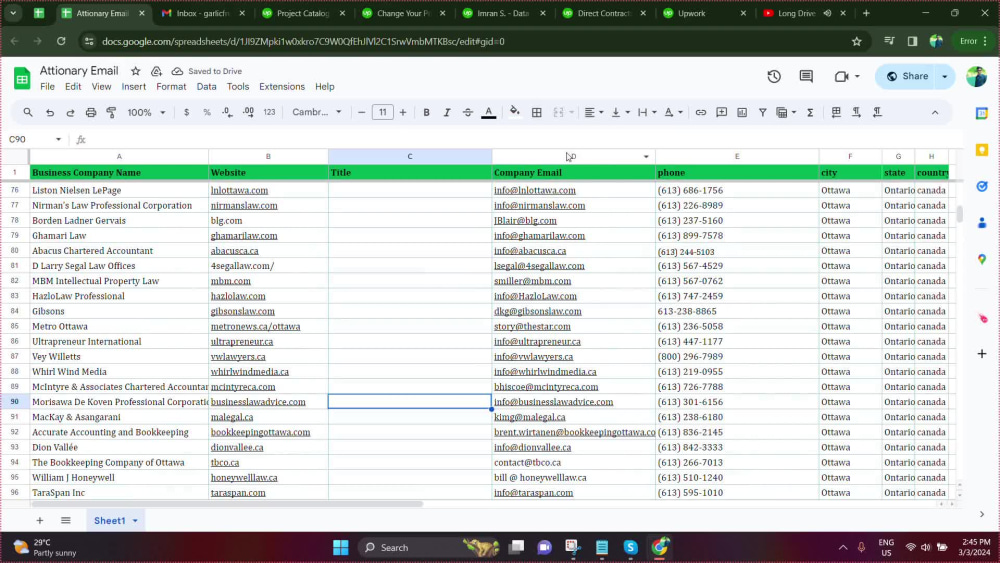
Task: Open the fill color picker
Action: (x=515, y=112)
